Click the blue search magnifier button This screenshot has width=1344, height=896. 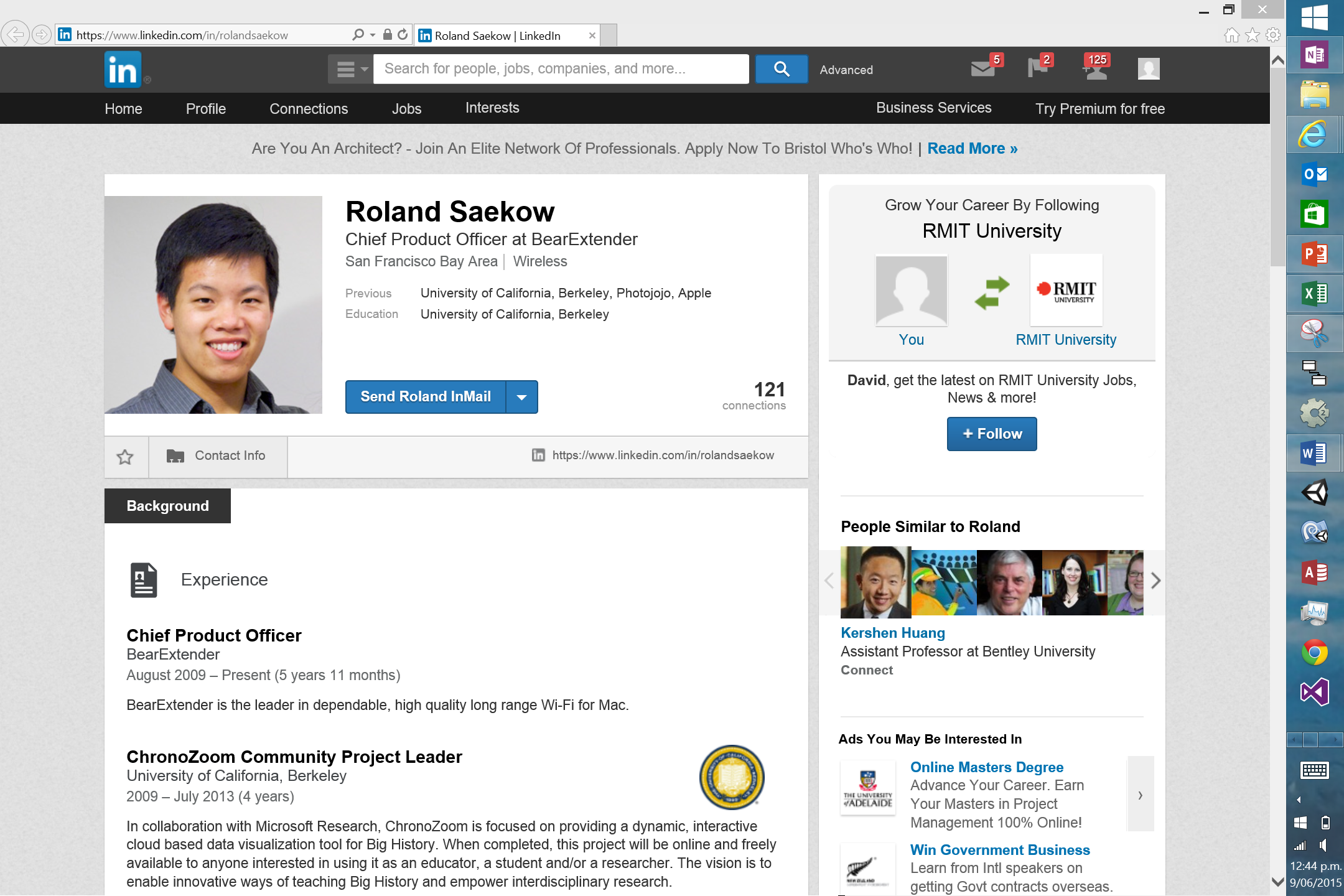[x=782, y=69]
